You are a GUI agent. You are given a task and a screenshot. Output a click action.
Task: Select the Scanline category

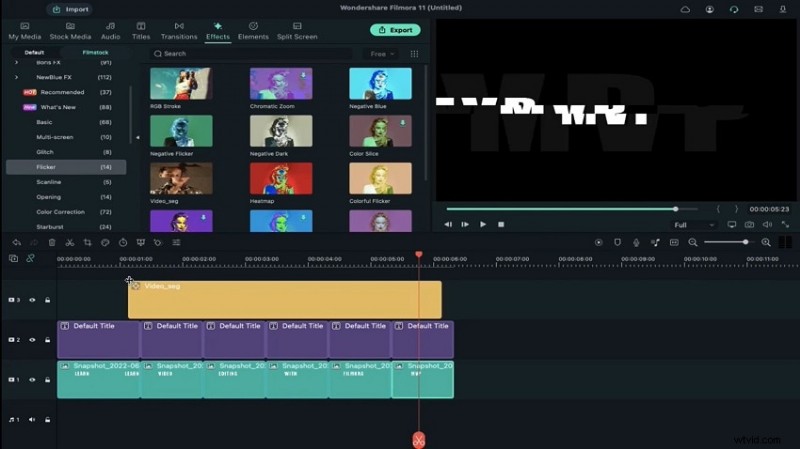coord(66,182)
